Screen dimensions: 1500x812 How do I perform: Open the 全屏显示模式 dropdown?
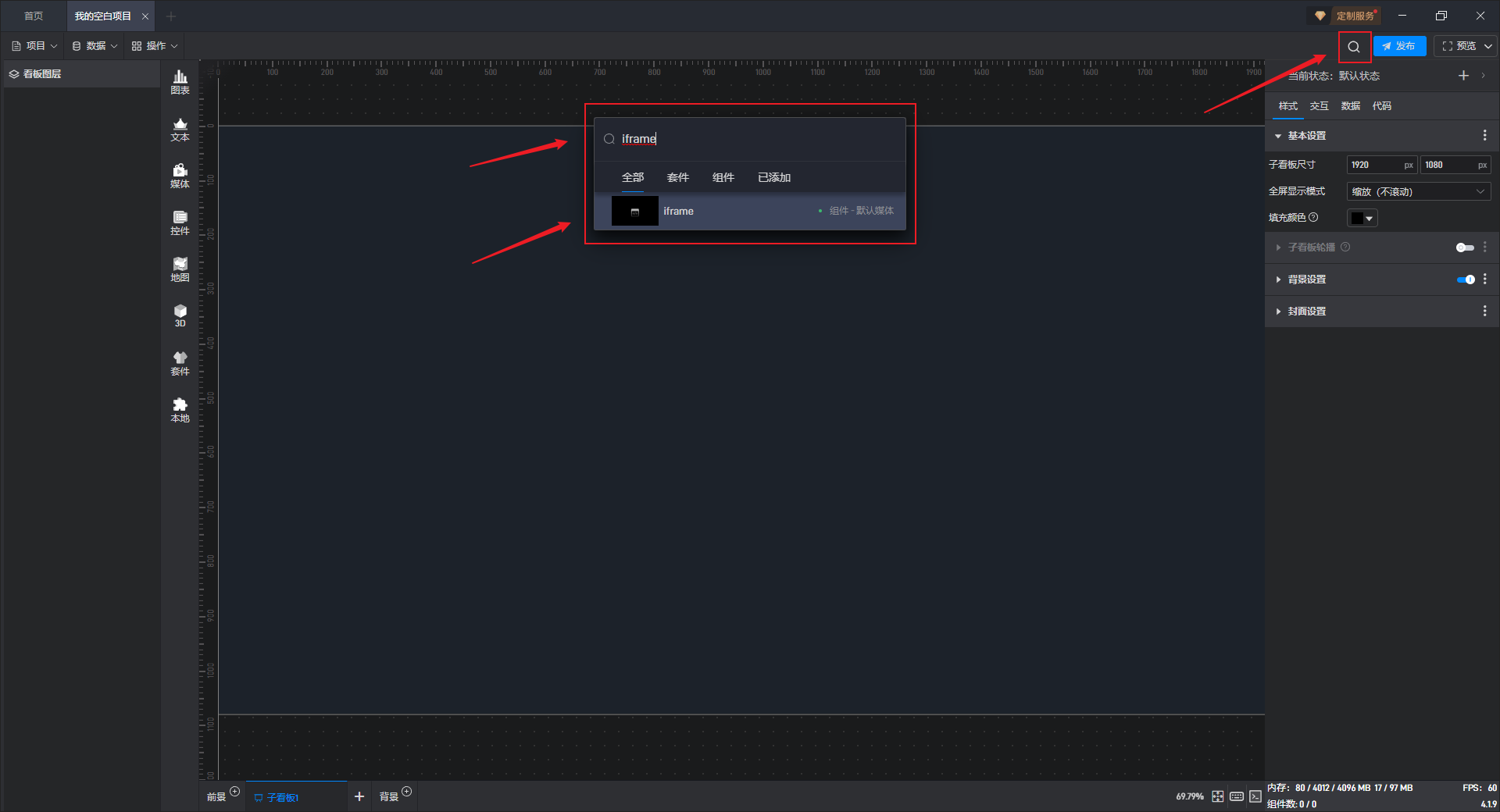pos(1419,191)
